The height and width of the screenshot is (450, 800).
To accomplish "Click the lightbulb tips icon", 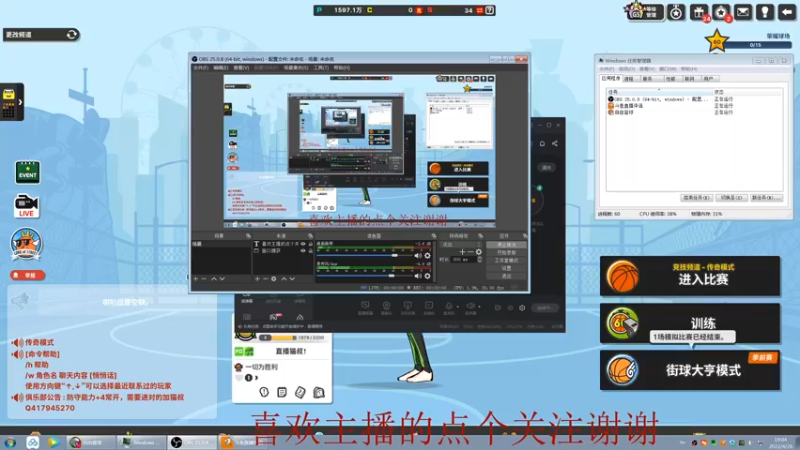I will coord(765,12).
